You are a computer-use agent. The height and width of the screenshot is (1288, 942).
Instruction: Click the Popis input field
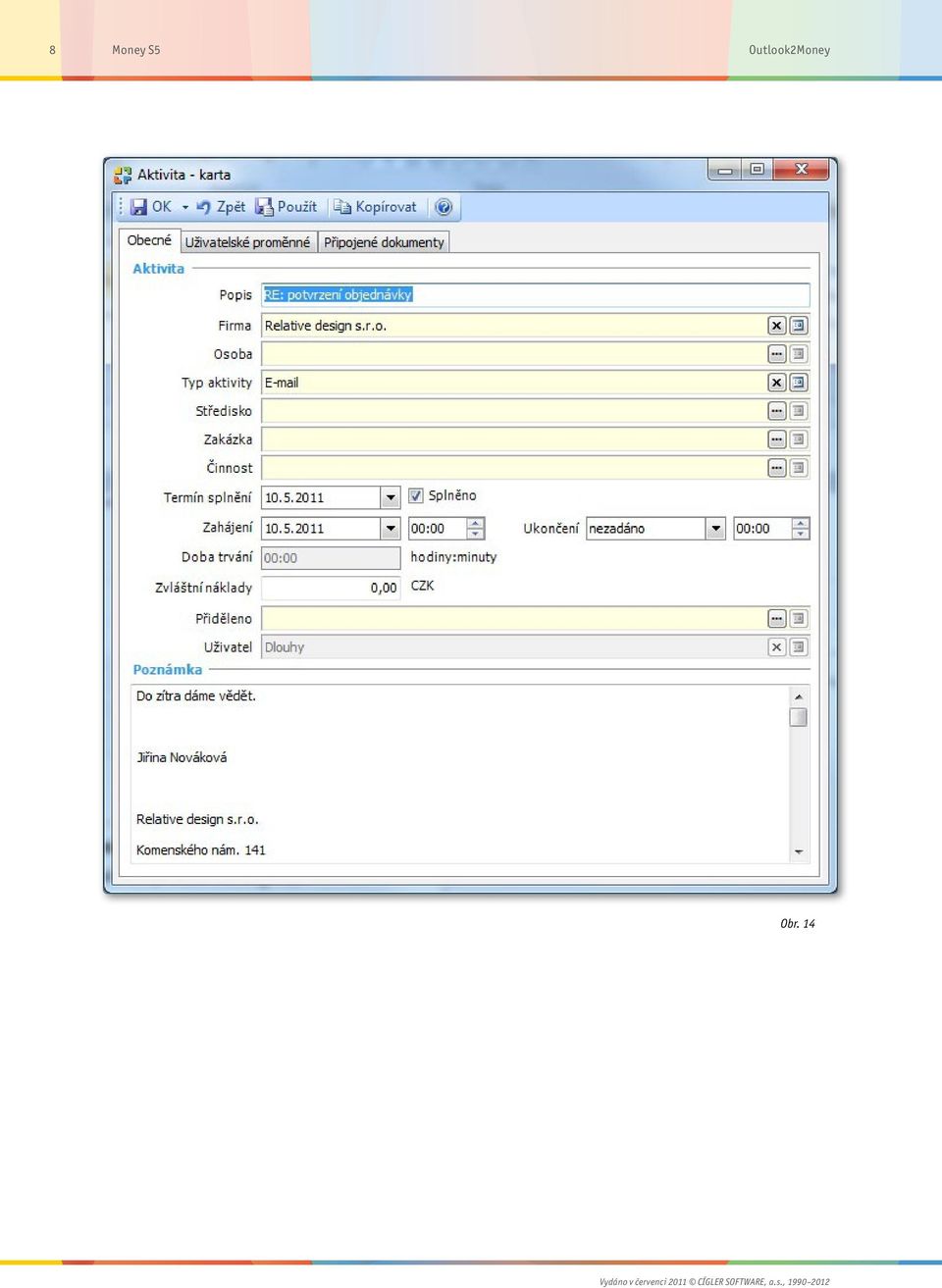(535, 294)
